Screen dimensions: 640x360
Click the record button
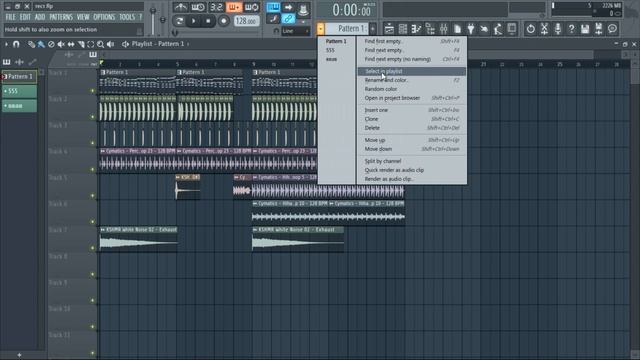point(224,21)
